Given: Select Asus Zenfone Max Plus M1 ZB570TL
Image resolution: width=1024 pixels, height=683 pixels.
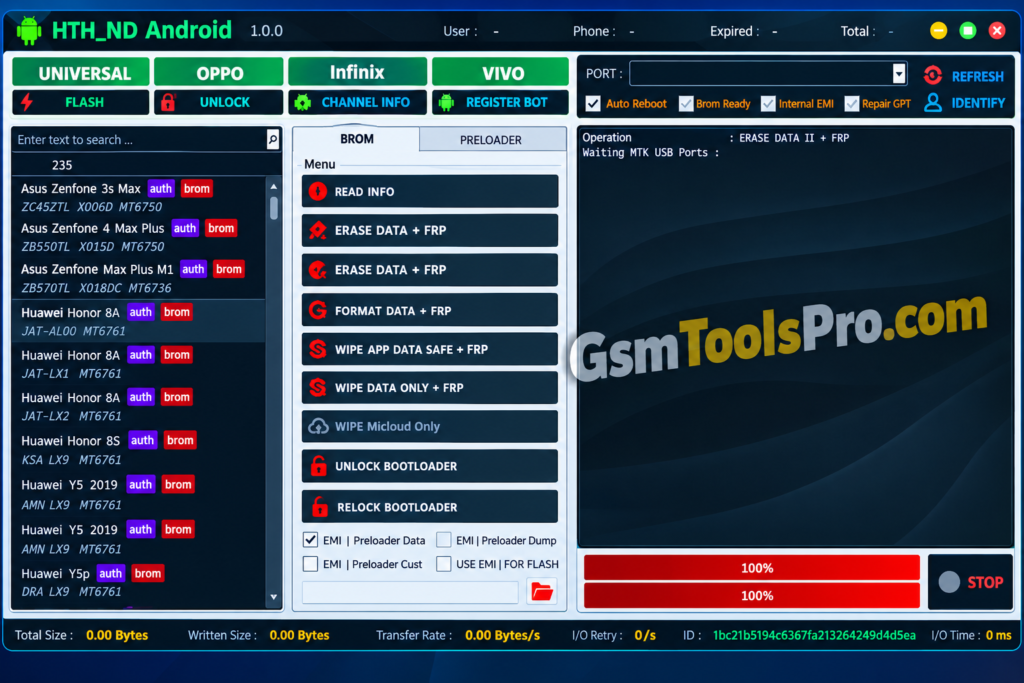Looking at the screenshot, I should pyautogui.click(x=138, y=278).
